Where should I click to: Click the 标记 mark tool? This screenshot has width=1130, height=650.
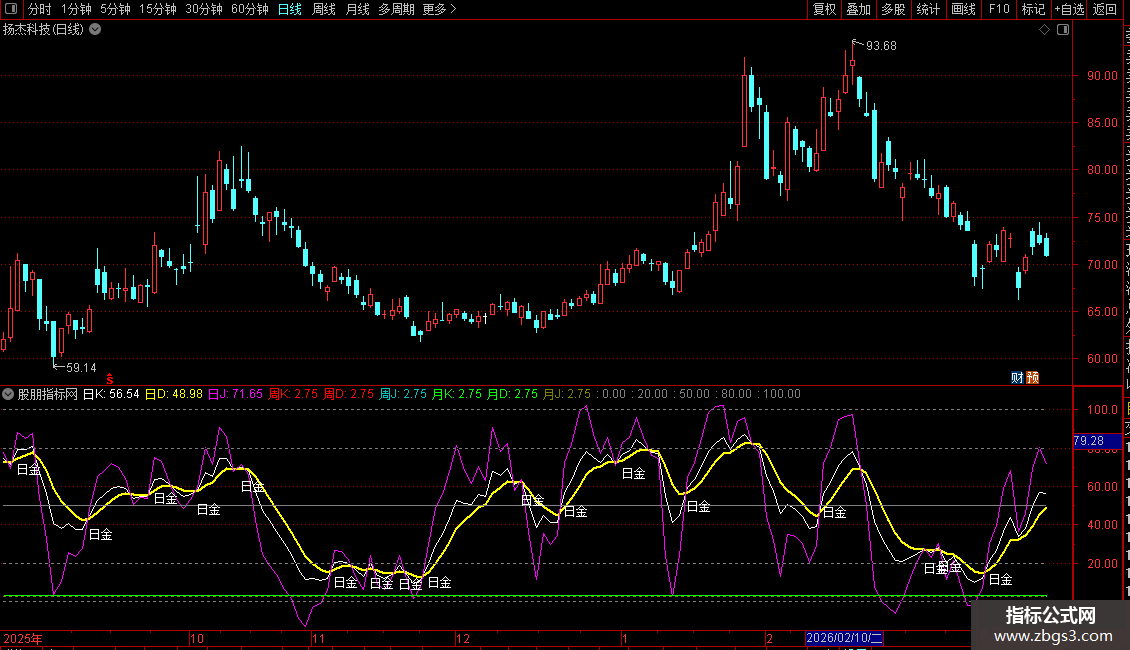[x=1033, y=10]
